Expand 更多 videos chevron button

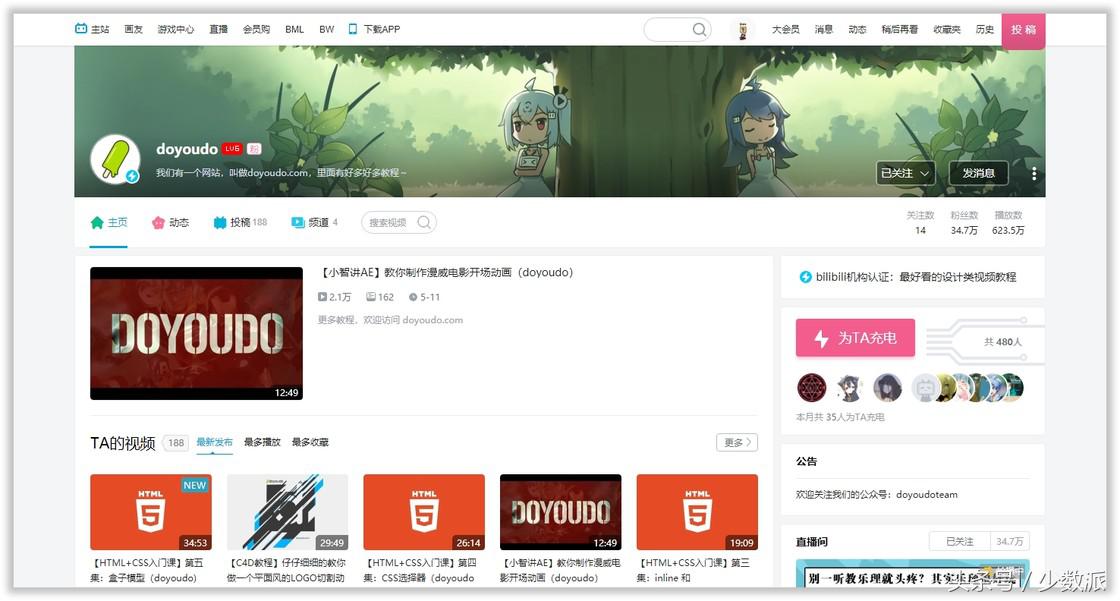click(736, 442)
